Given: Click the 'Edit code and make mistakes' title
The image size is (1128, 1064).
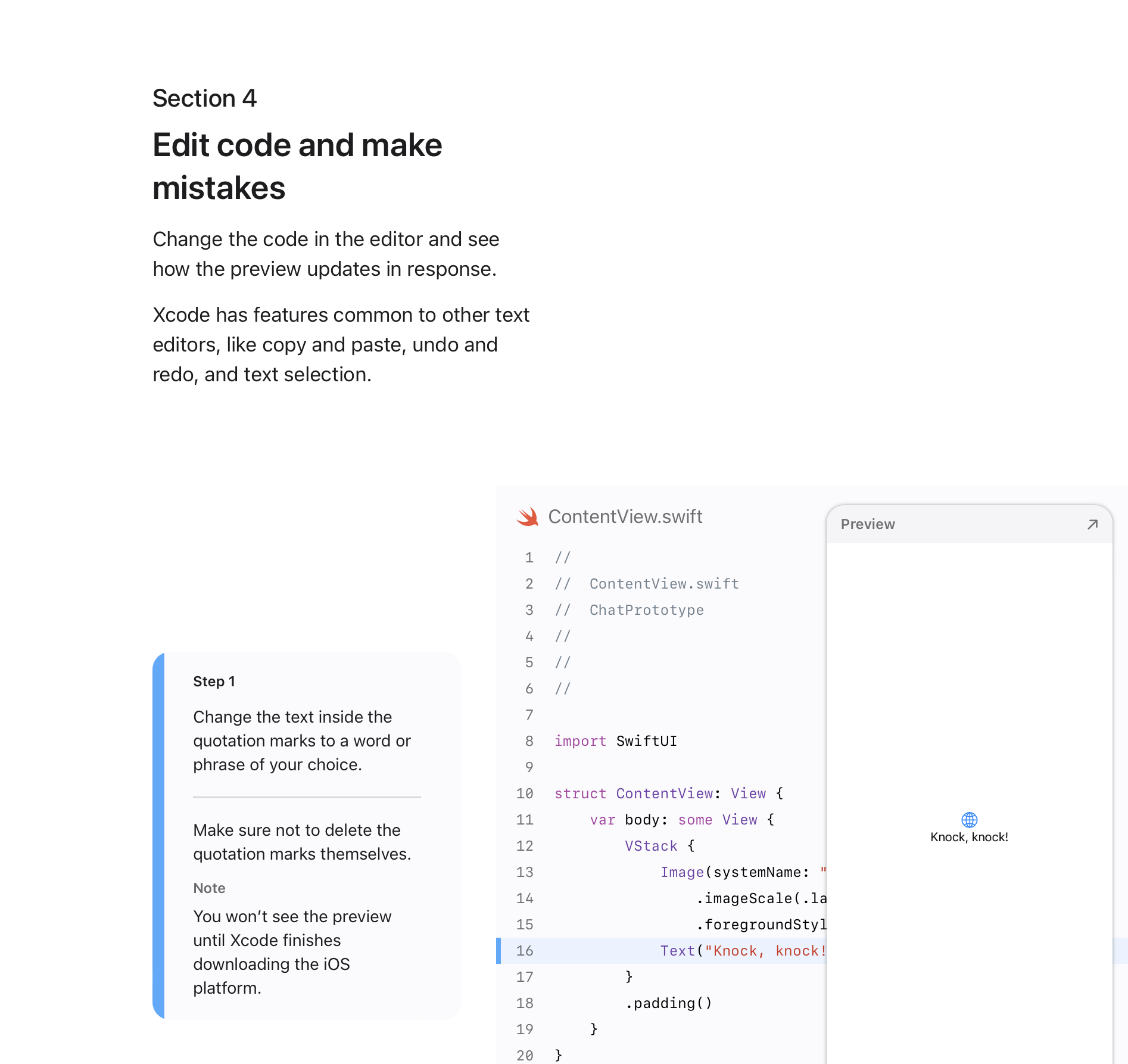Looking at the screenshot, I should [x=297, y=166].
